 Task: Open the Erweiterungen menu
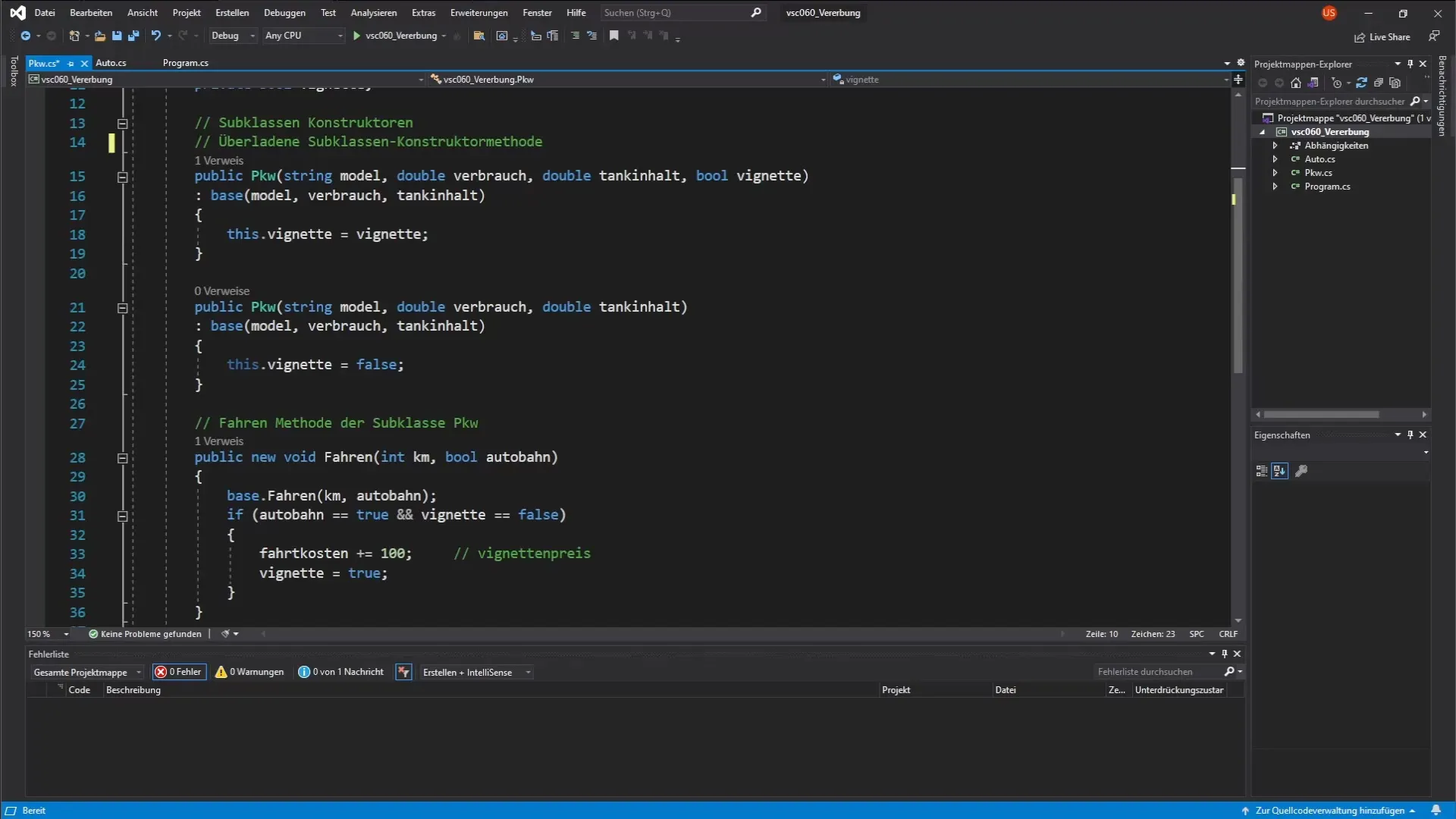click(479, 13)
